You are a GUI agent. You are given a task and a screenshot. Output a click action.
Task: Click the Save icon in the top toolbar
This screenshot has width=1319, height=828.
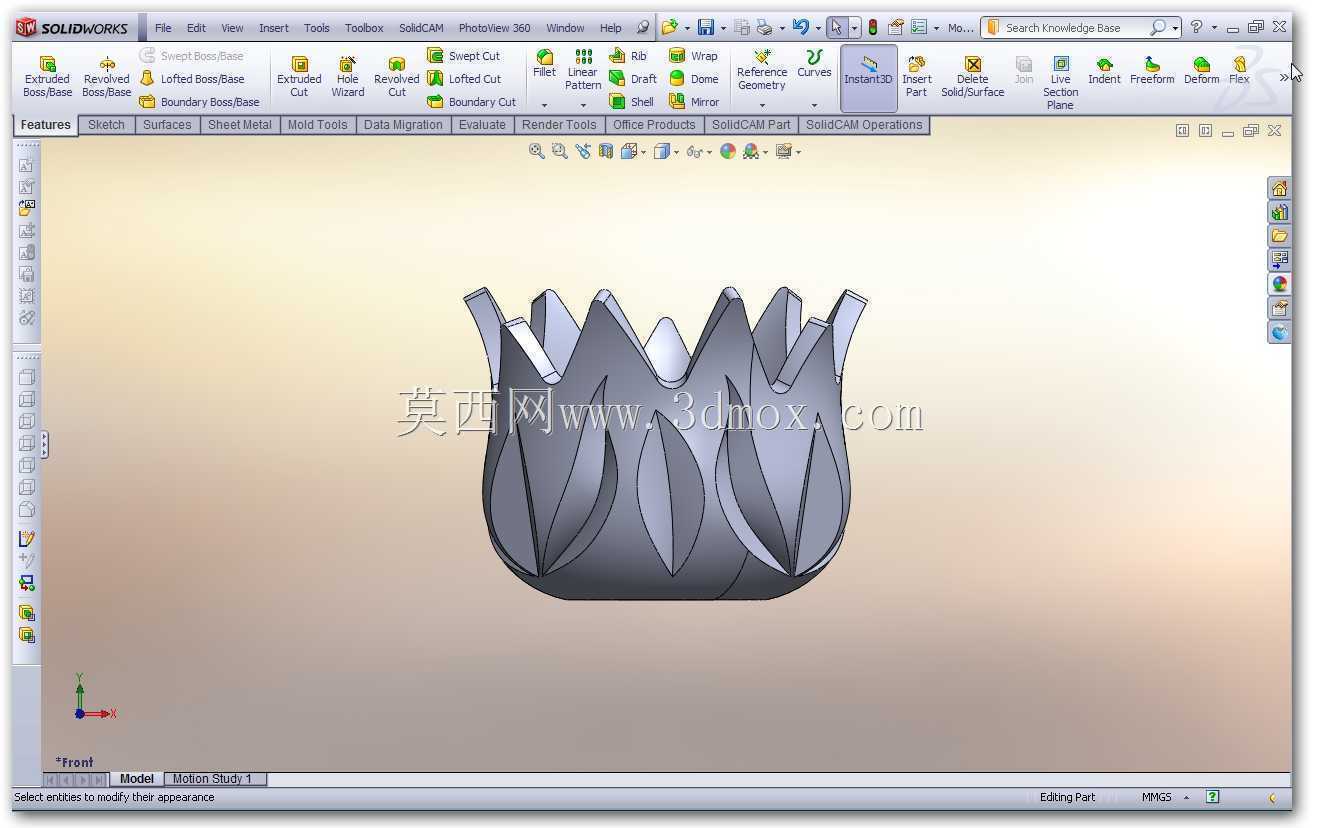(x=706, y=27)
